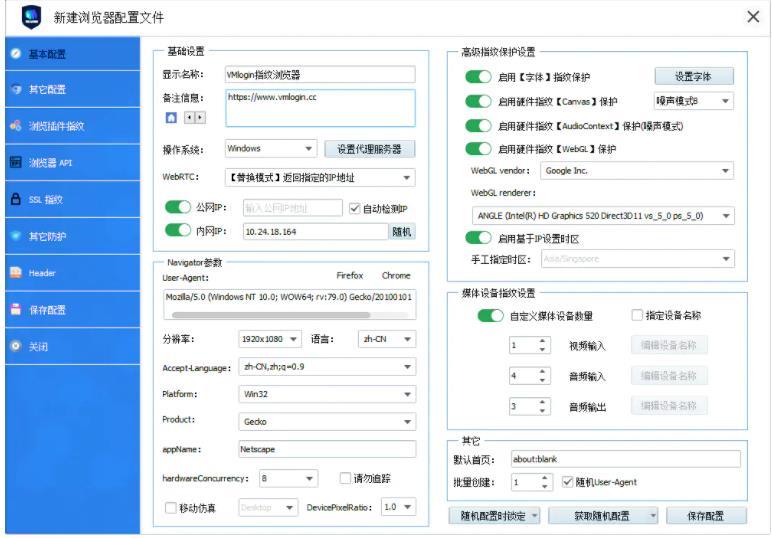Click the blue home icon under 备注信息
772x538 pixels.
tap(171, 118)
